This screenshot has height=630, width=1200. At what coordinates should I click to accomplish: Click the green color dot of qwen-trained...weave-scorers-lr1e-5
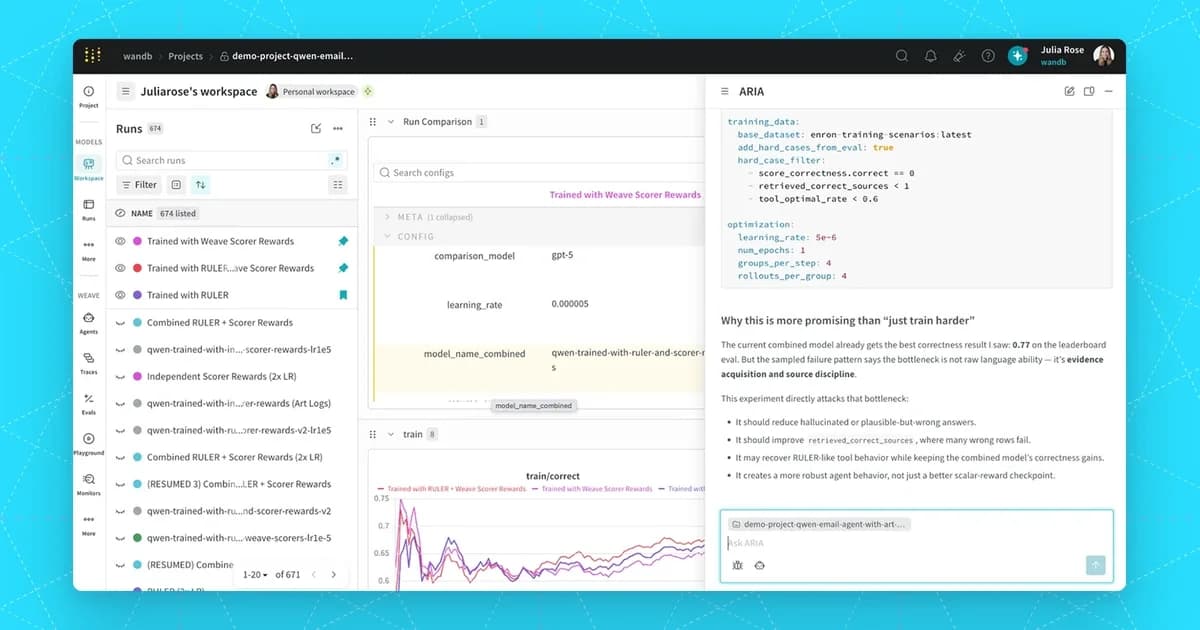click(137, 538)
